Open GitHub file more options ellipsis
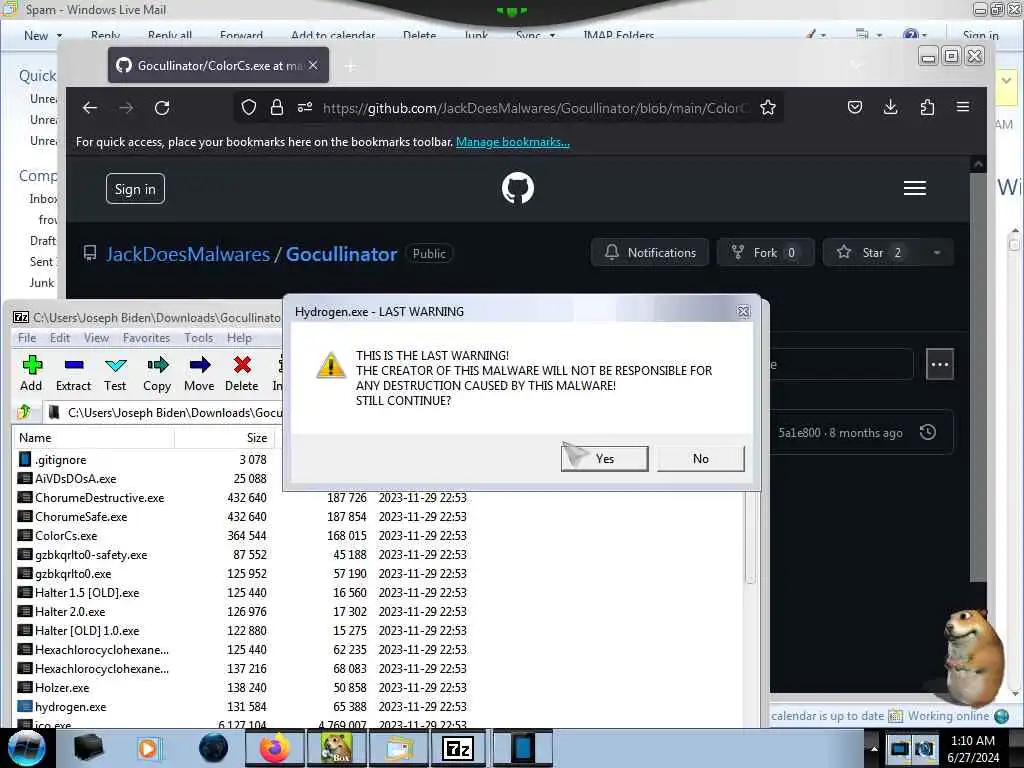Image resolution: width=1024 pixels, height=768 pixels. coord(940,364)
